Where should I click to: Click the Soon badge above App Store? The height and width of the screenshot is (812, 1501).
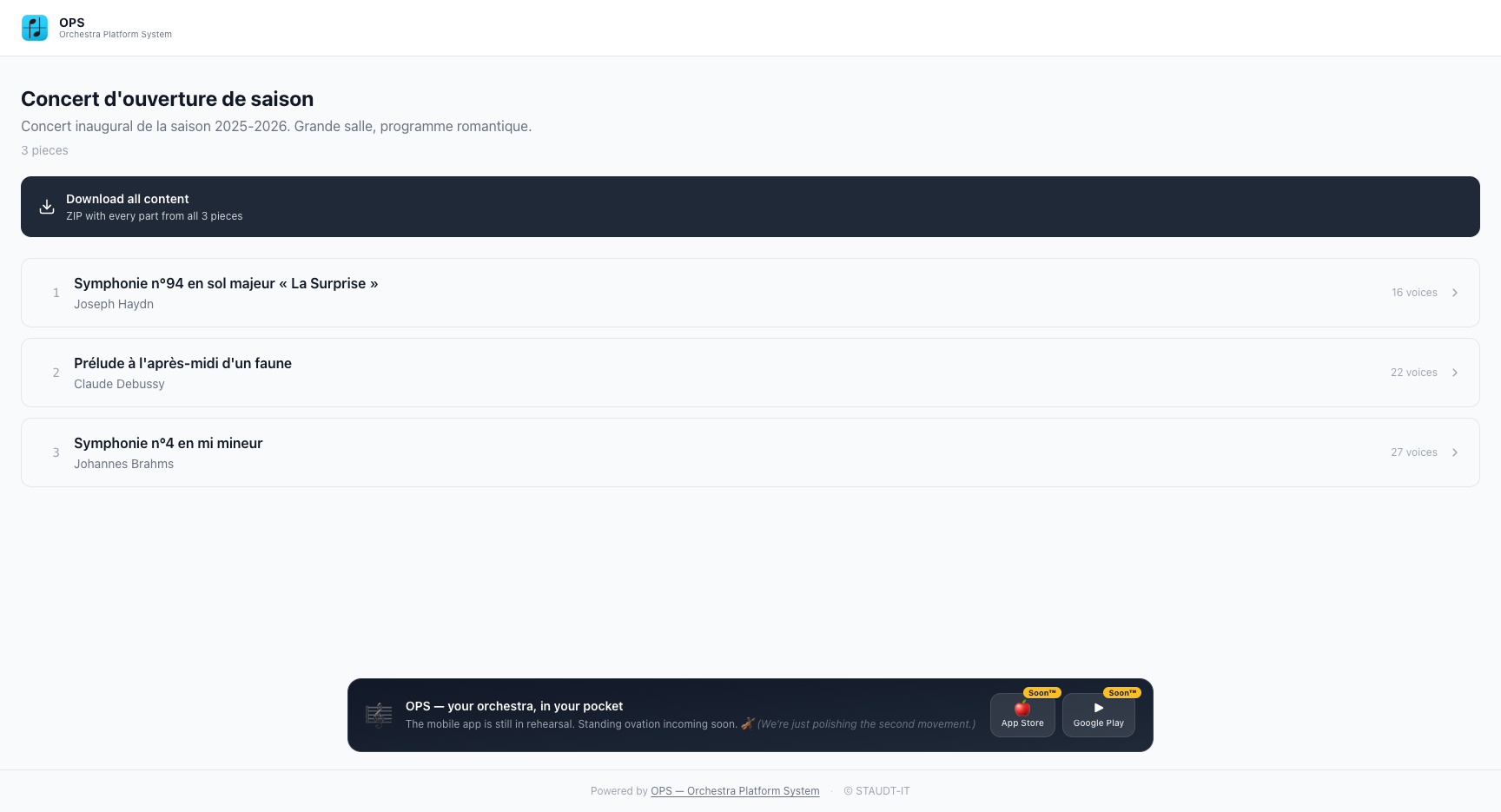click(x=1042, y=693)
